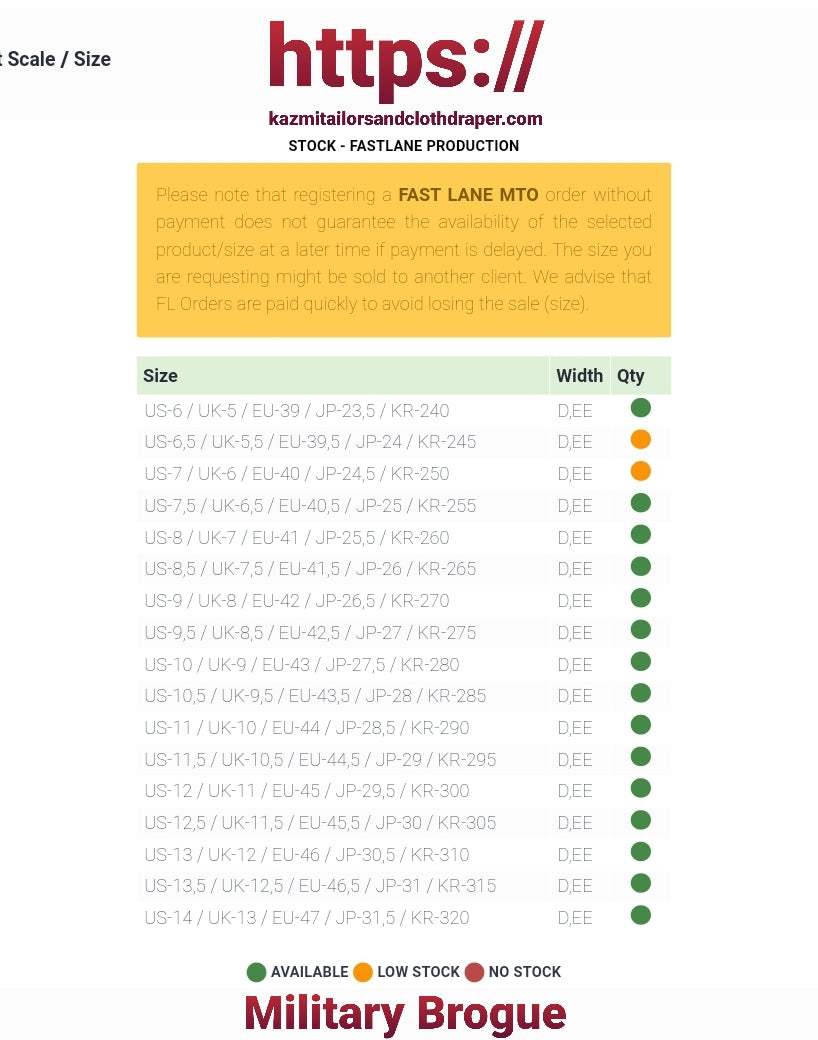Click the Width column header
818x1040 pixels.
click(x=579, y=376)
